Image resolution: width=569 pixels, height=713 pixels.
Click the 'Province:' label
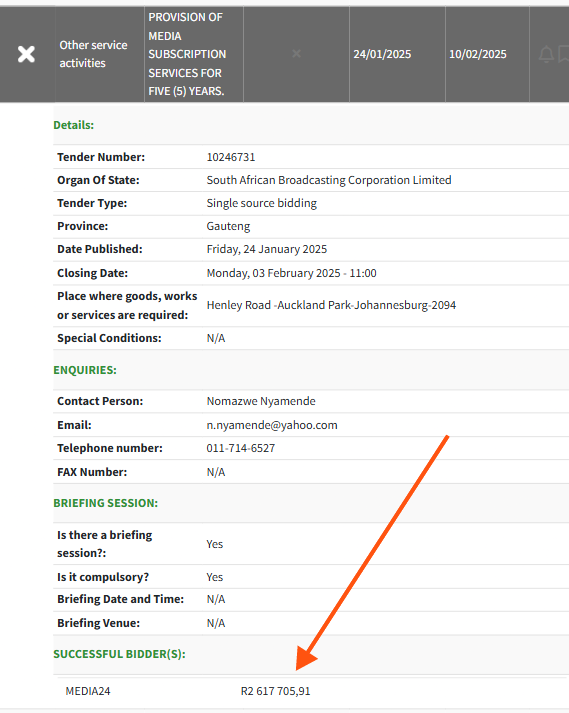(82, 226)
